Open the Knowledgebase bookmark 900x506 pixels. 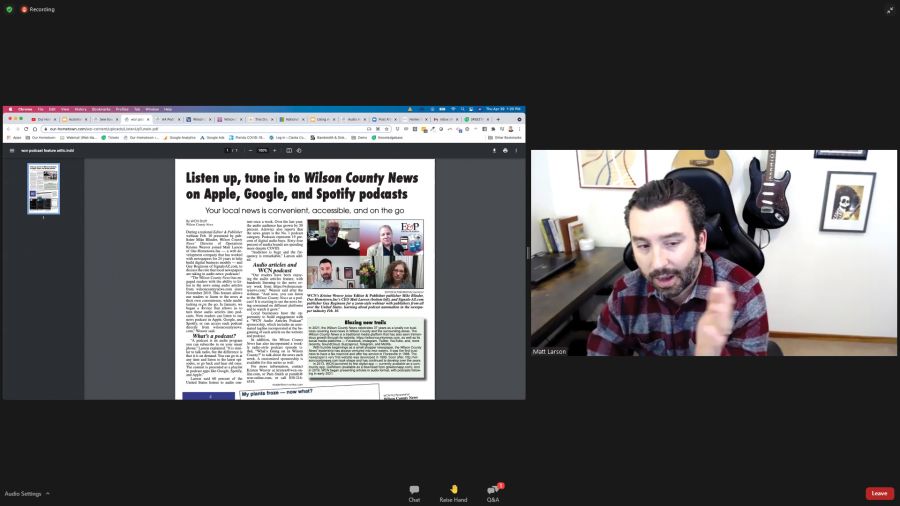pos(387,138)
